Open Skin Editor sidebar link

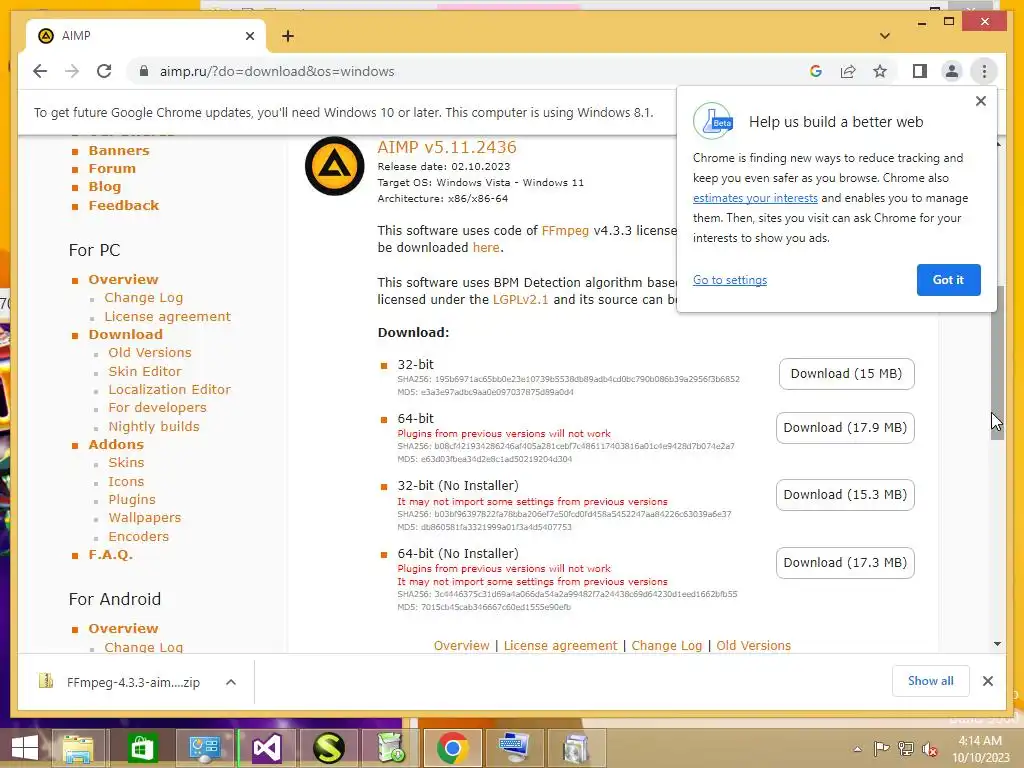144,371
